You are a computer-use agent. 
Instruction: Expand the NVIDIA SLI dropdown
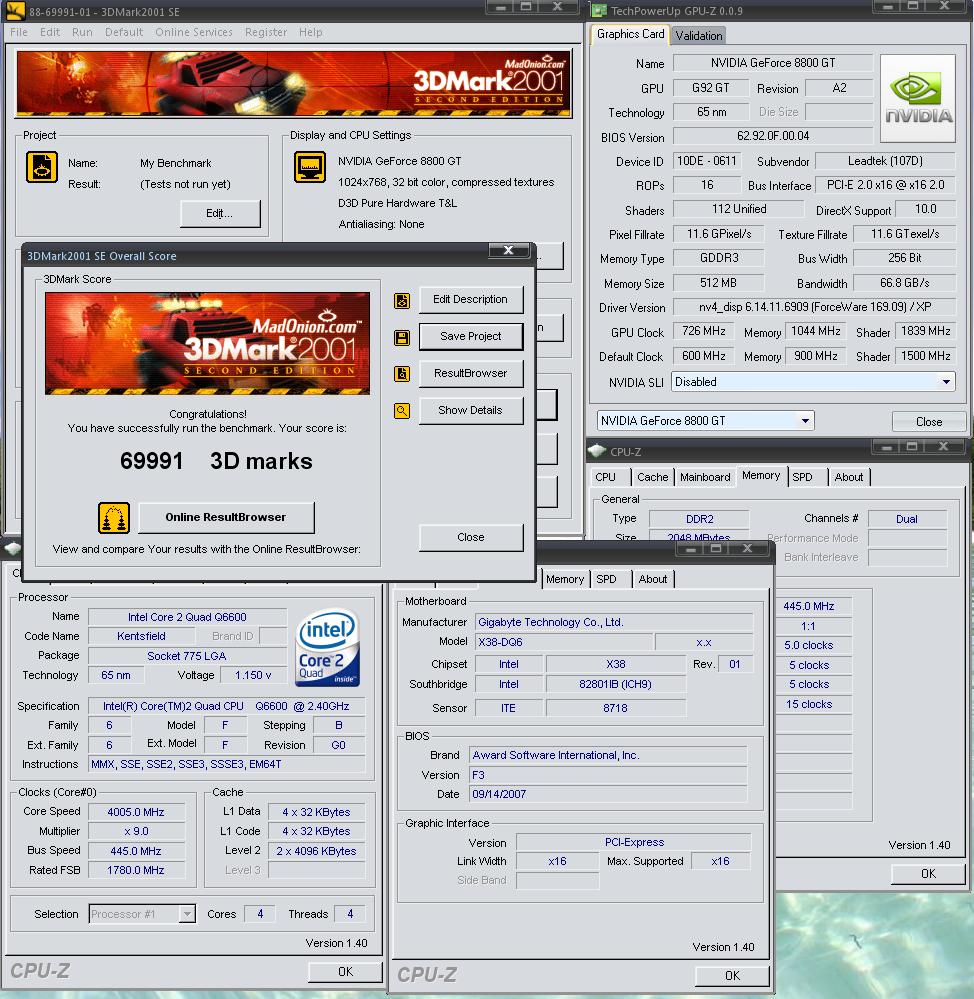[x=946, y=382]
